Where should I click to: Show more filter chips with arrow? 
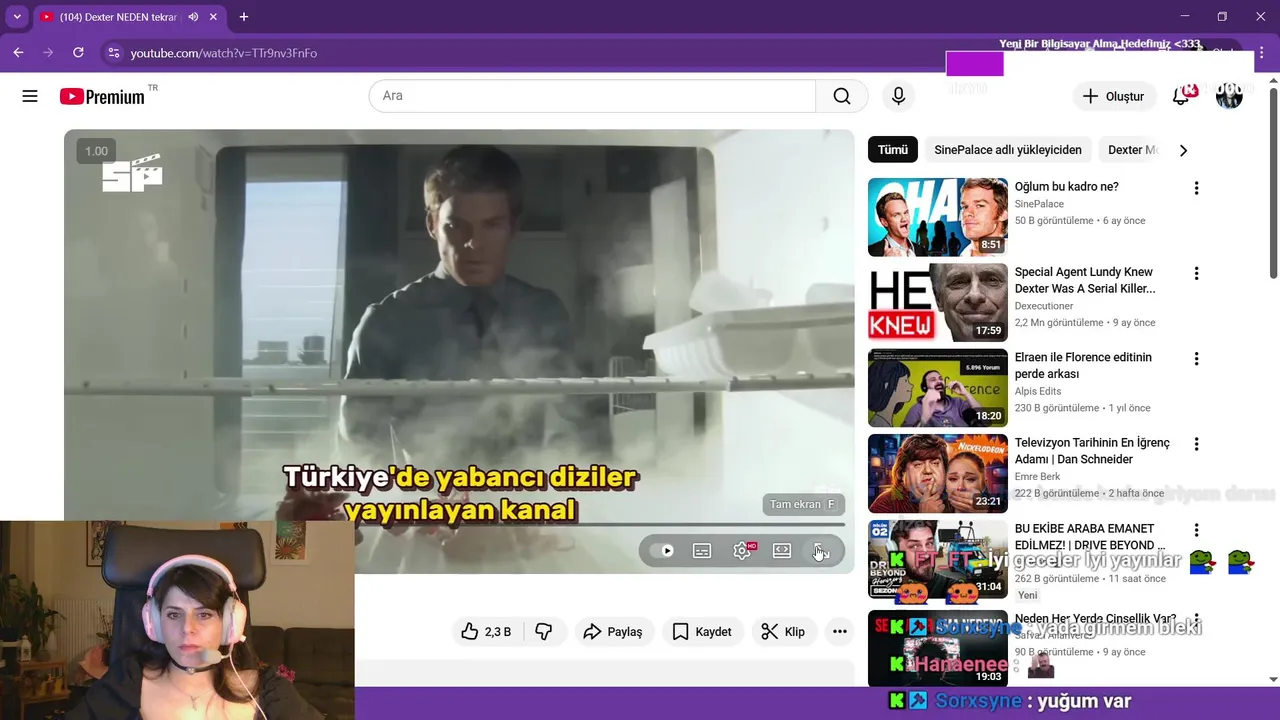(1183, 150)
